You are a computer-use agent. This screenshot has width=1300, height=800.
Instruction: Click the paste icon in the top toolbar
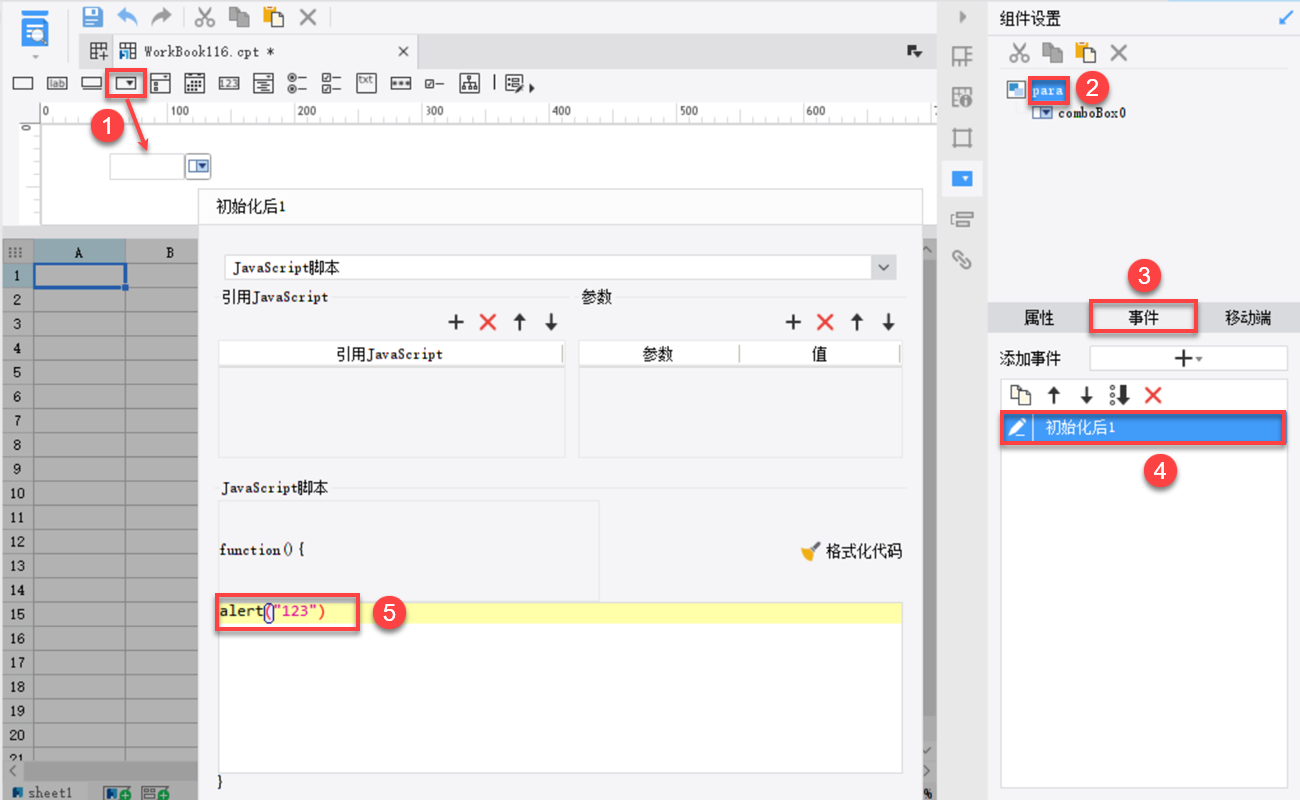coord(272,17)
